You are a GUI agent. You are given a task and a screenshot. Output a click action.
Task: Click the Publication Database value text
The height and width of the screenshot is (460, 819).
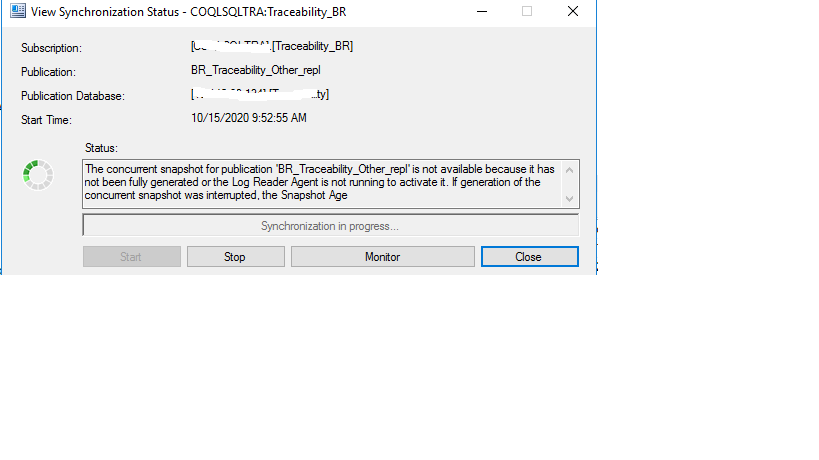(x=260, y=95)
